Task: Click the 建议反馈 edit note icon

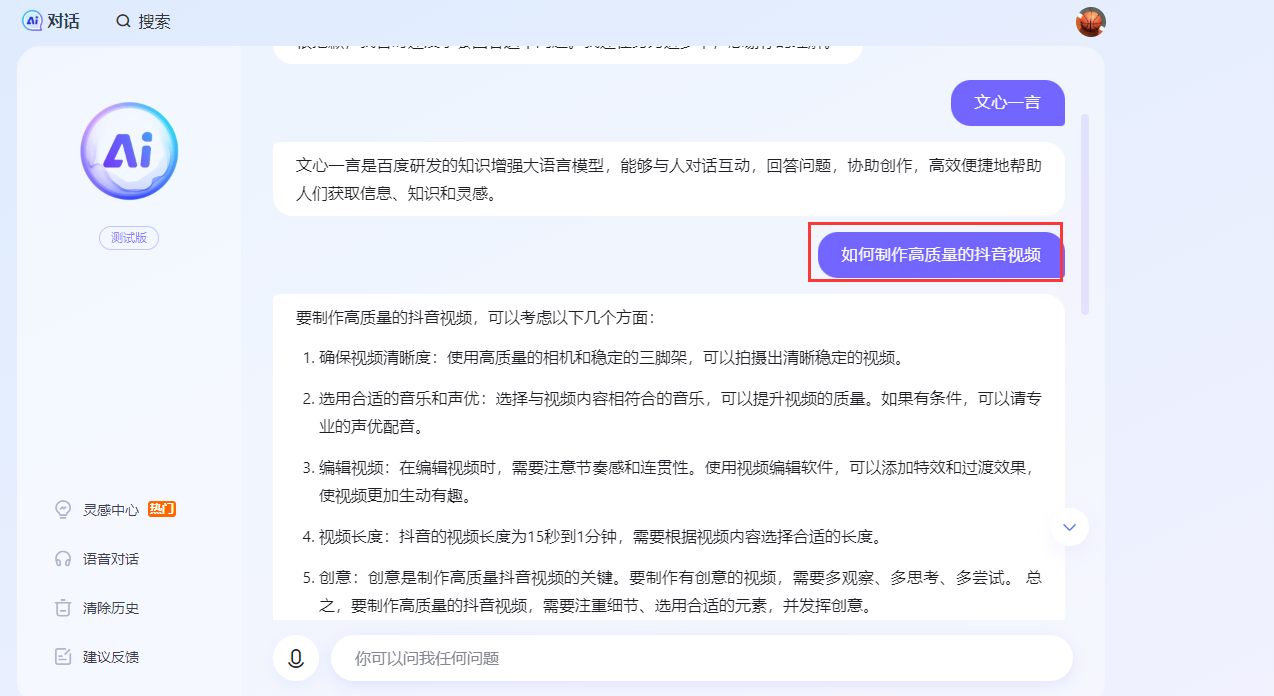Action: click(x=63, y=657)
